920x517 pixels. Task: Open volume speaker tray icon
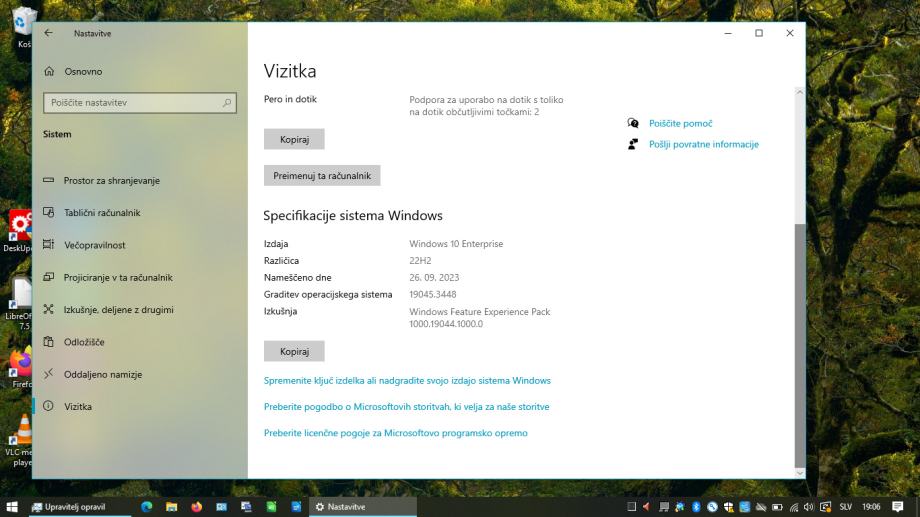pos(809,506)
